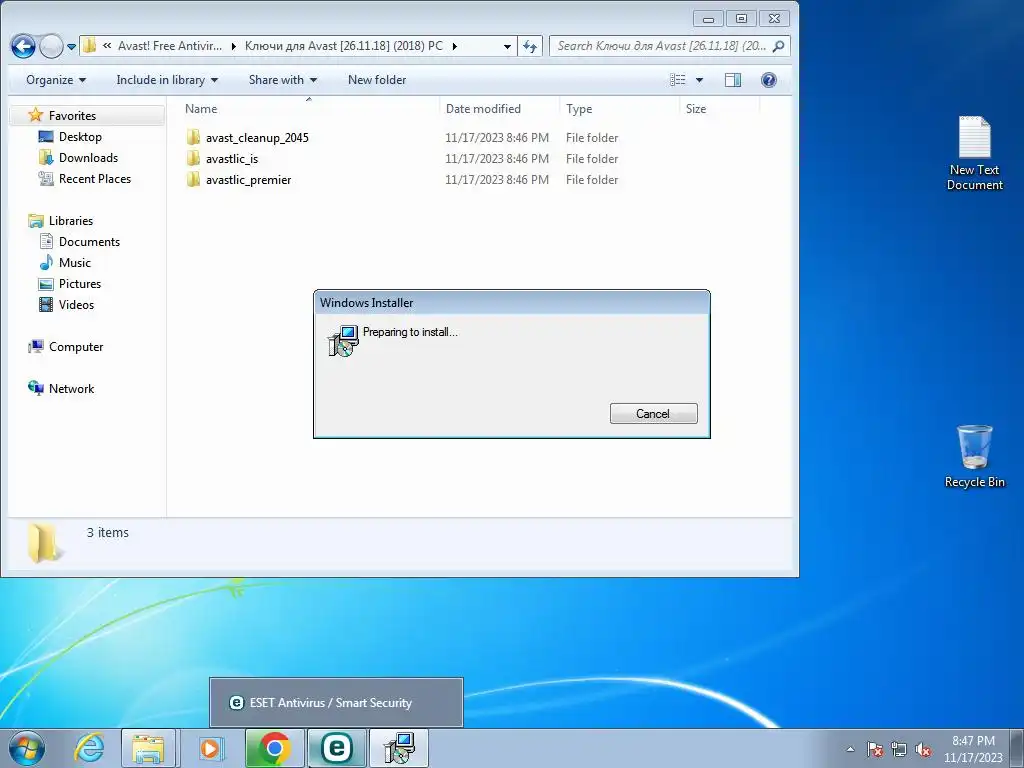This screenshot has height=768, width=1024.
Task: Open the Include in library menu
Action: [x=167, y=80]
